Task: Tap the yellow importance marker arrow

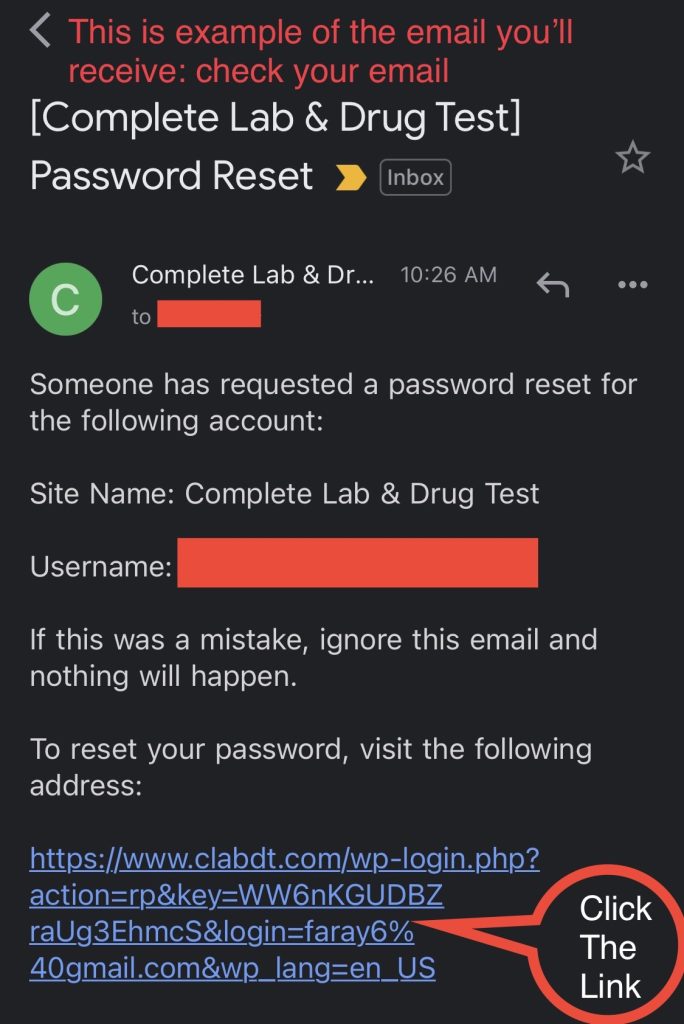Action: pos(350,178)
